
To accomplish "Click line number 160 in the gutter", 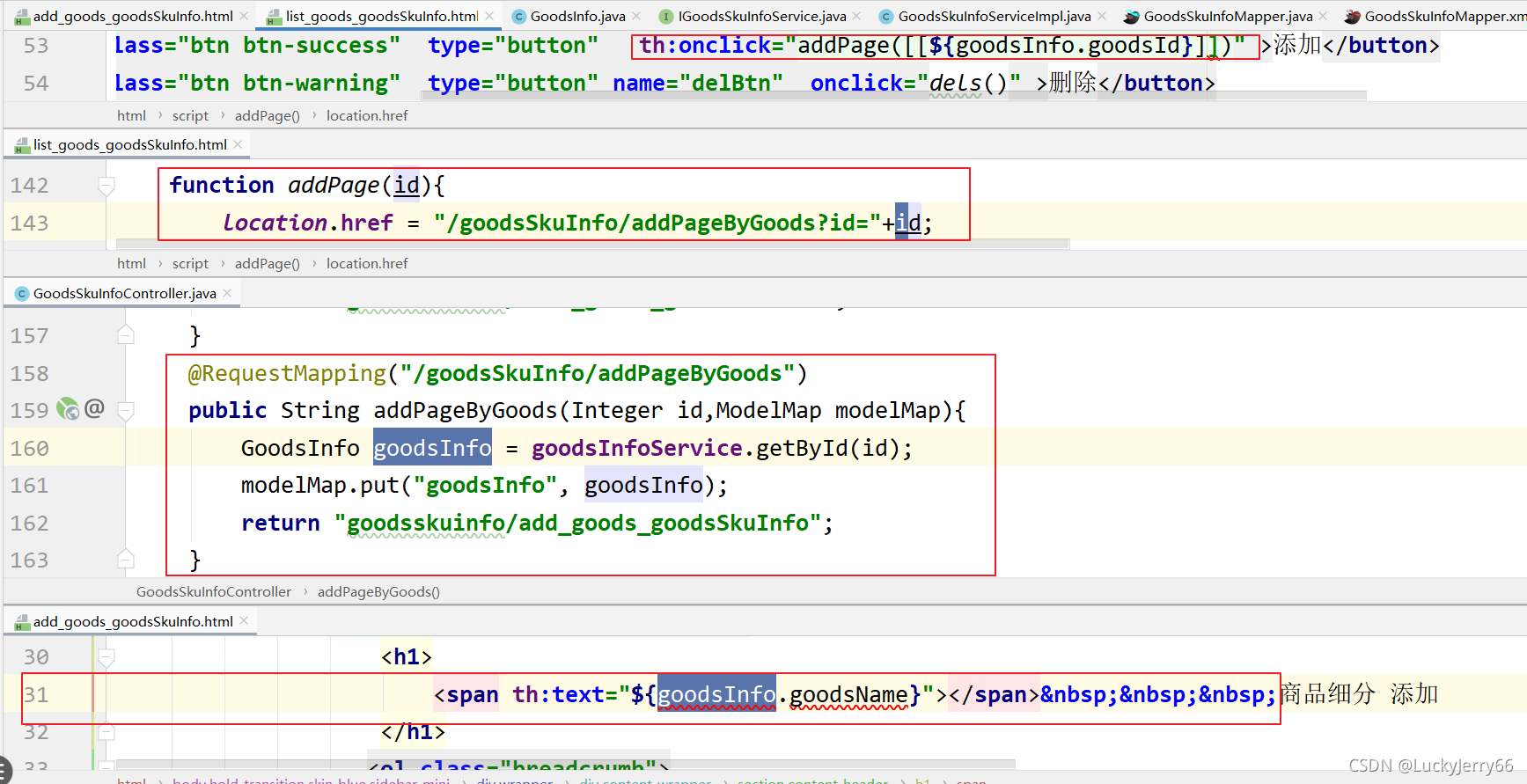I will pos(30,448).
